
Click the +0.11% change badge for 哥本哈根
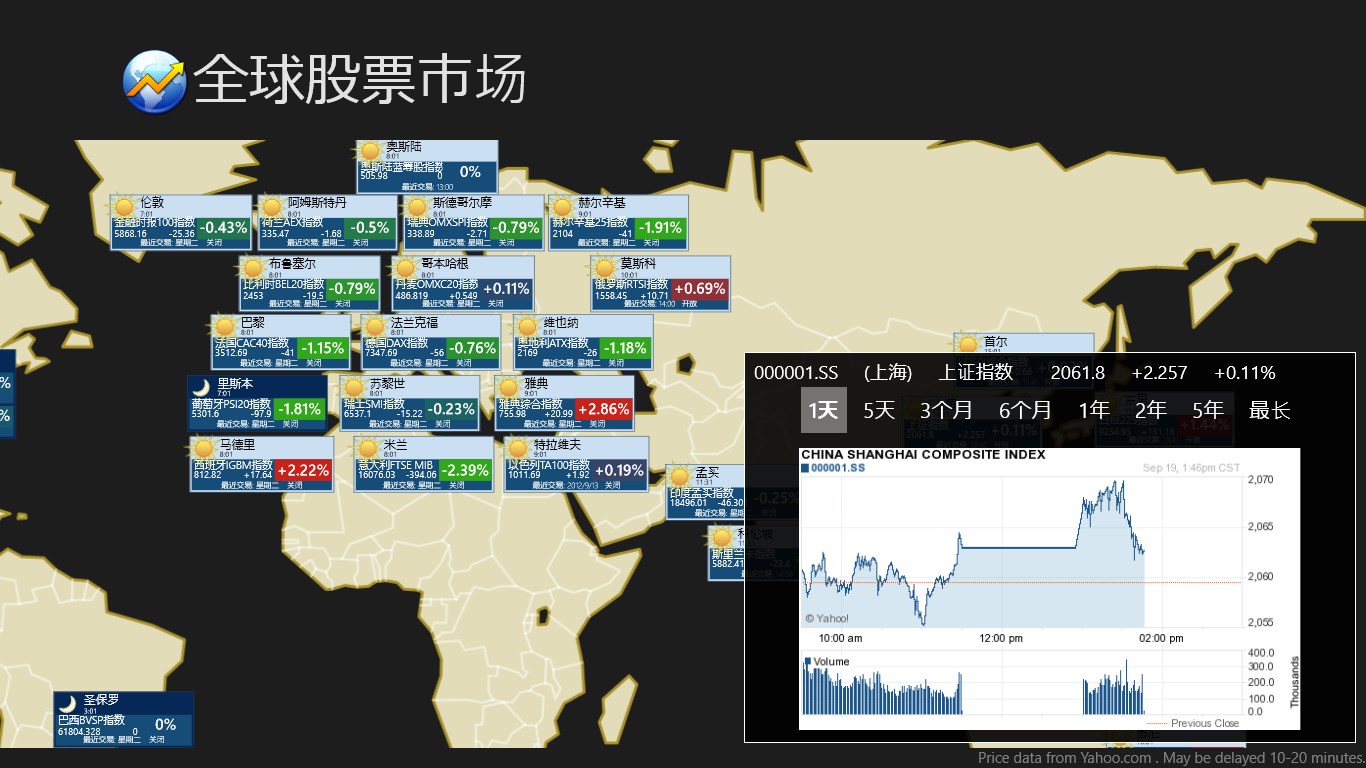pyautogui.click(x=506, y=289)
